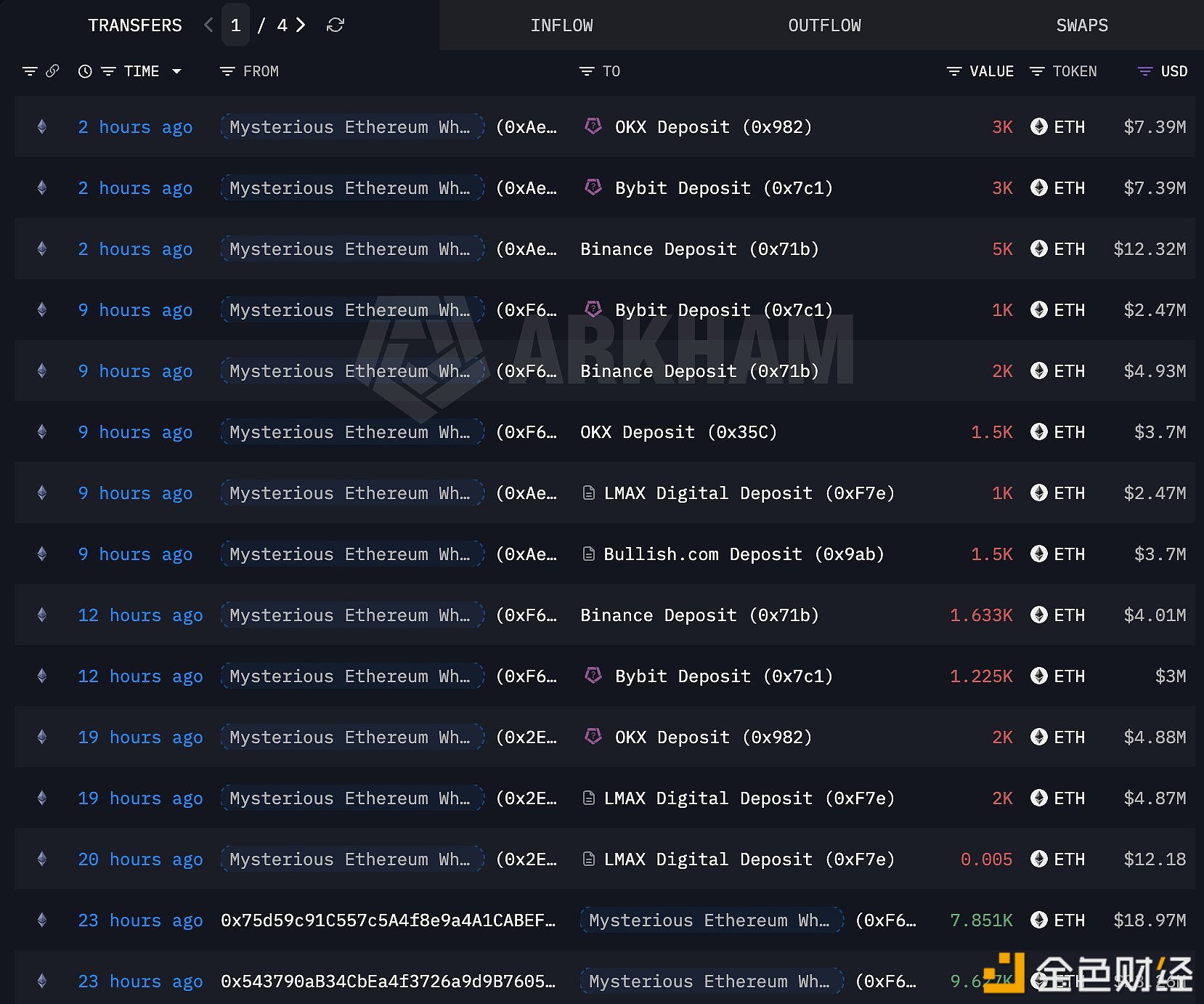The image size is (1204, 1004).
Task: Click the USD amount "$18.97M"
Action: [1150, 920]
